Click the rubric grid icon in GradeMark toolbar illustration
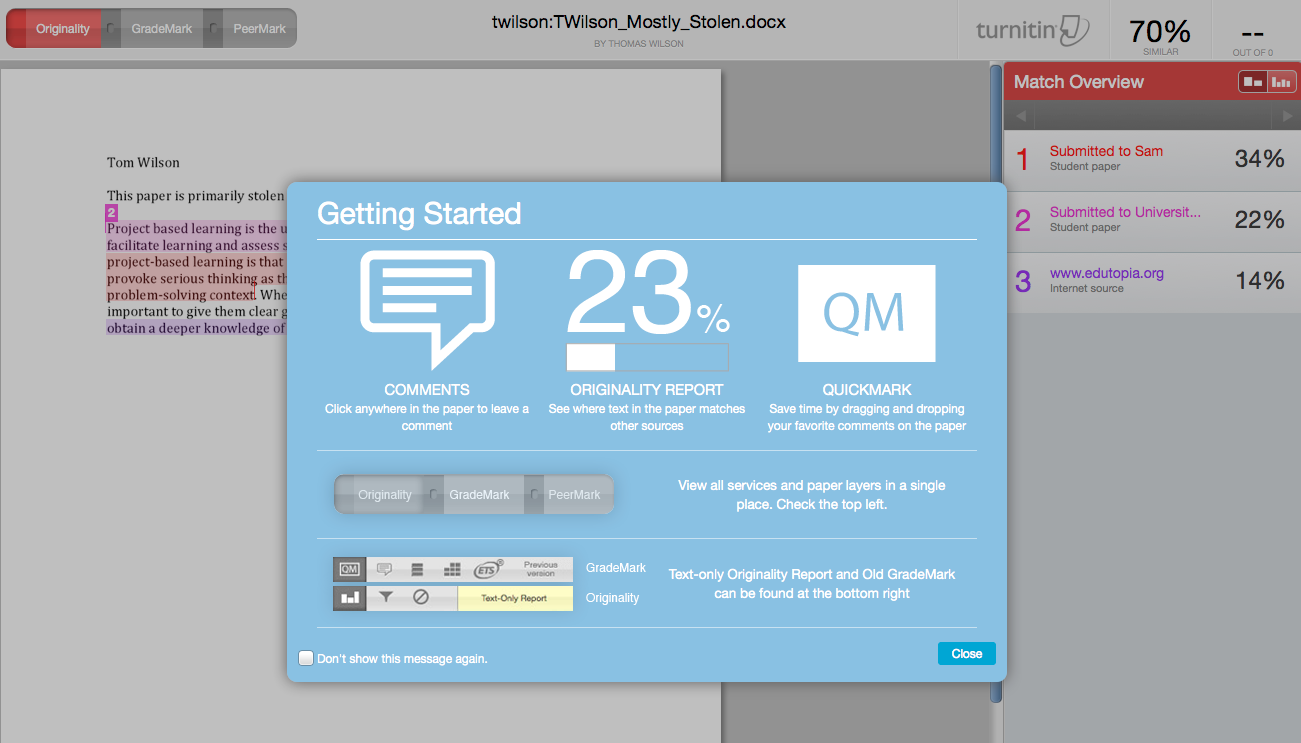This screenshot has width=1301, height=743. [x=453, y=569]
